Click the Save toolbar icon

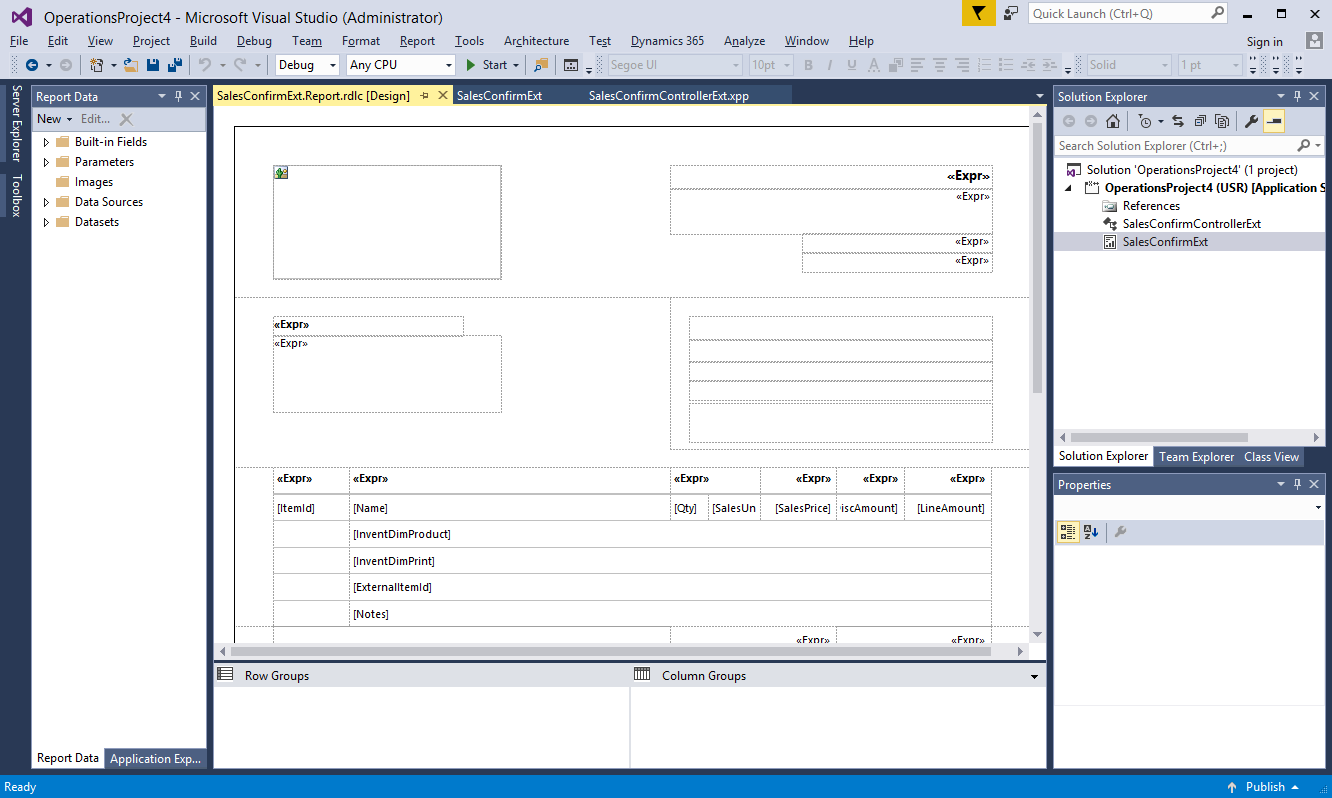point(153,65)
